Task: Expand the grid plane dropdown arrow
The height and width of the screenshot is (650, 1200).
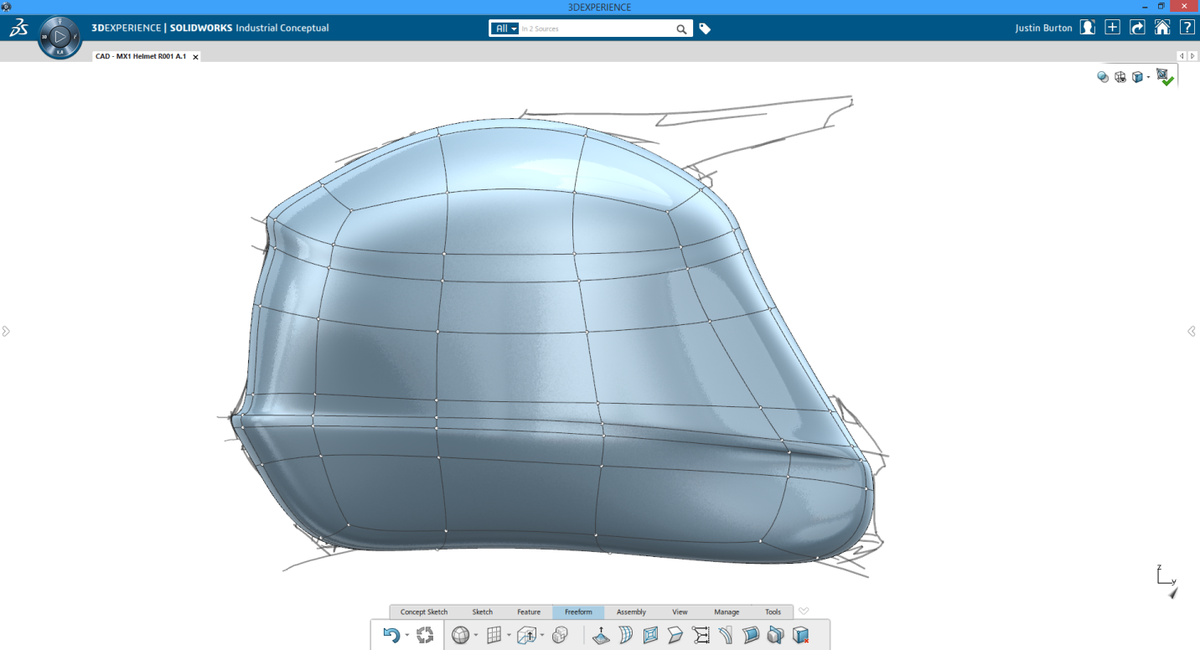Action: pyautogui.click(x=508, y=636)
